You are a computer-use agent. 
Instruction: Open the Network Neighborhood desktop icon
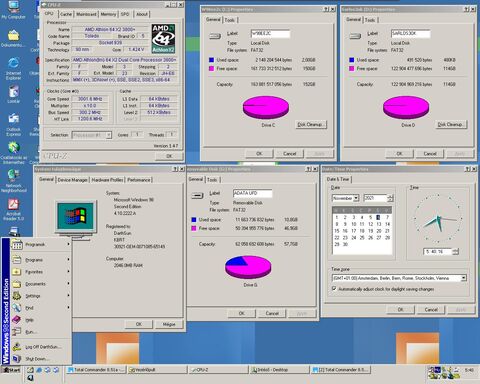pos(13,175)
